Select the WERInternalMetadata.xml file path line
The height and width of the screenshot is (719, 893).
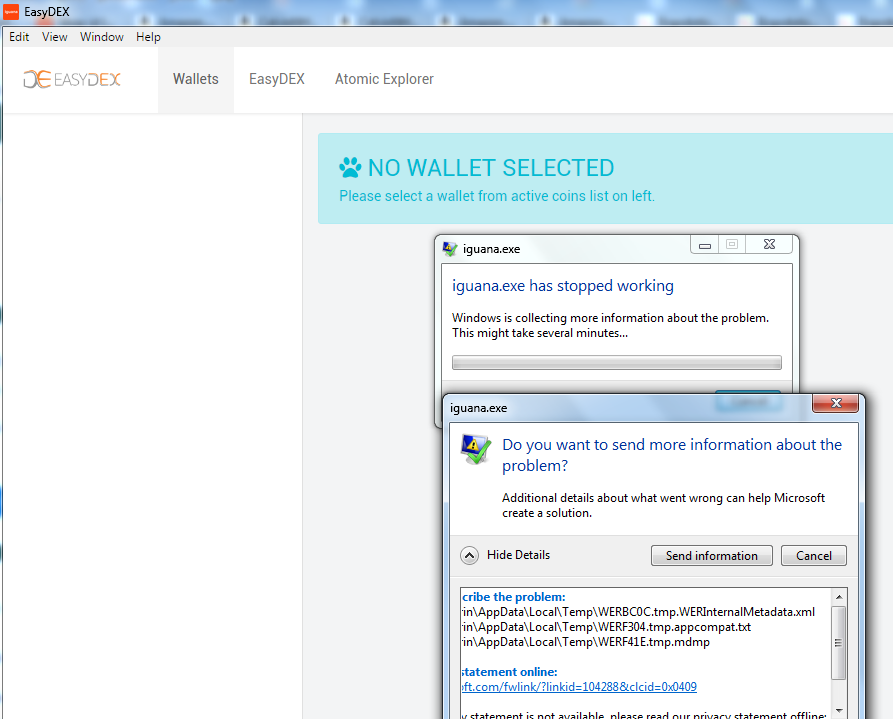tap(638, 612)
